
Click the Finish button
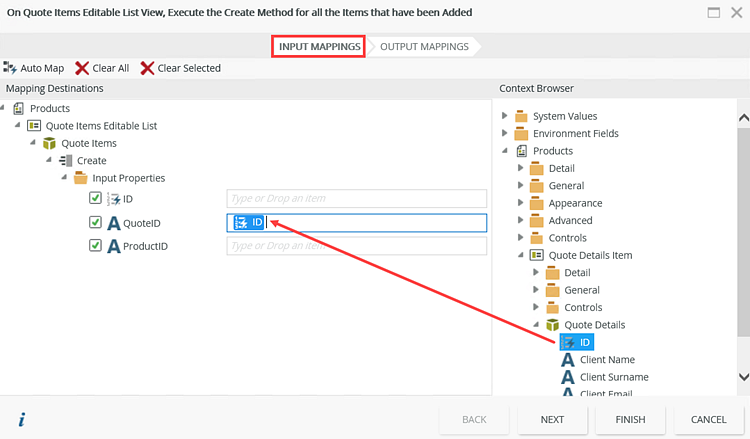click(630, 419)
